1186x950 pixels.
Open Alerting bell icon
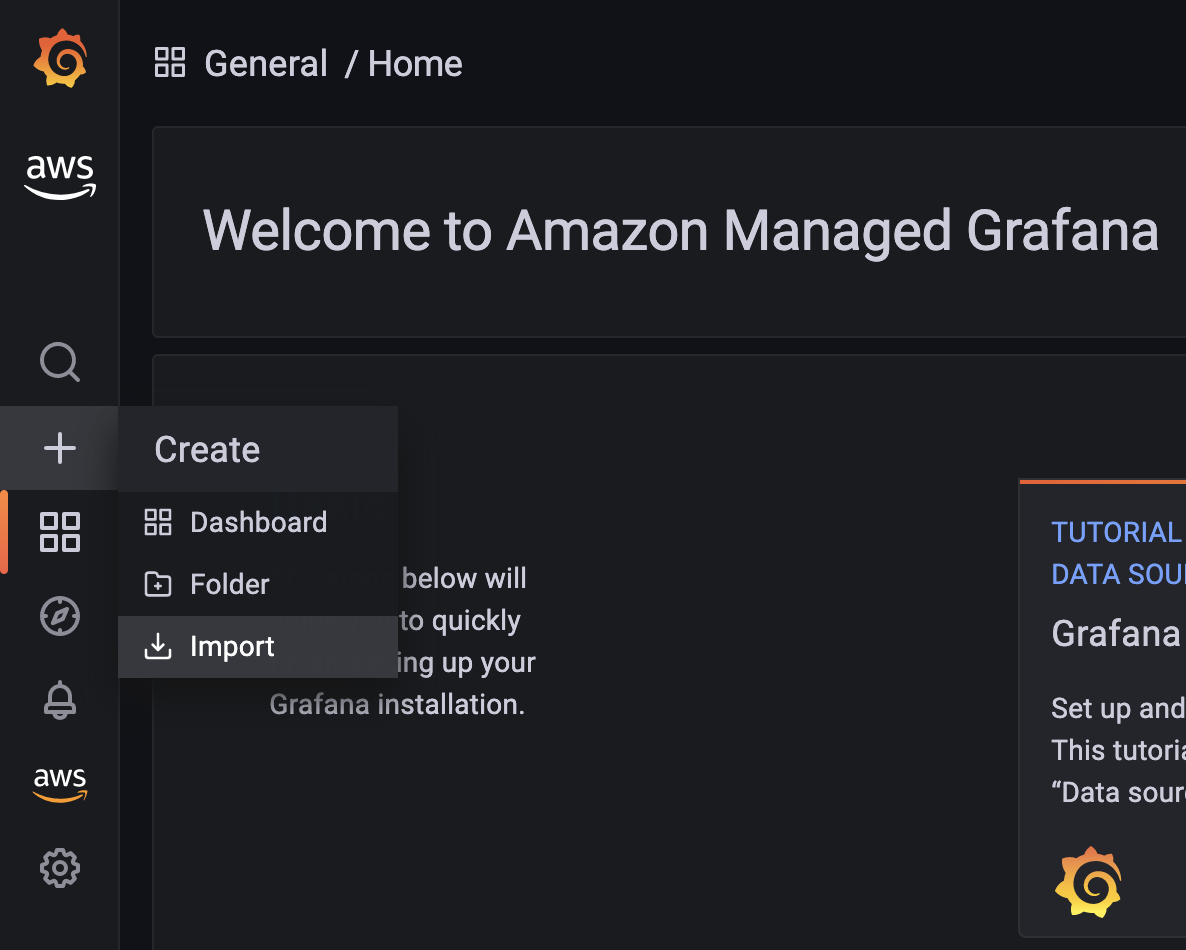60,700
